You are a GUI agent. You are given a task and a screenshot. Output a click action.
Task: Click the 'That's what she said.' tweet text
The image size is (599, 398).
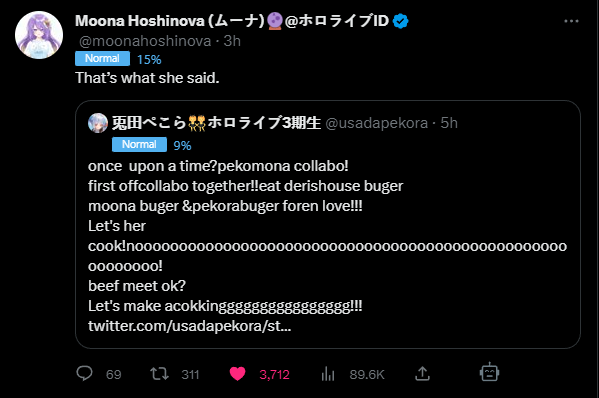click(x=147, y=78)
